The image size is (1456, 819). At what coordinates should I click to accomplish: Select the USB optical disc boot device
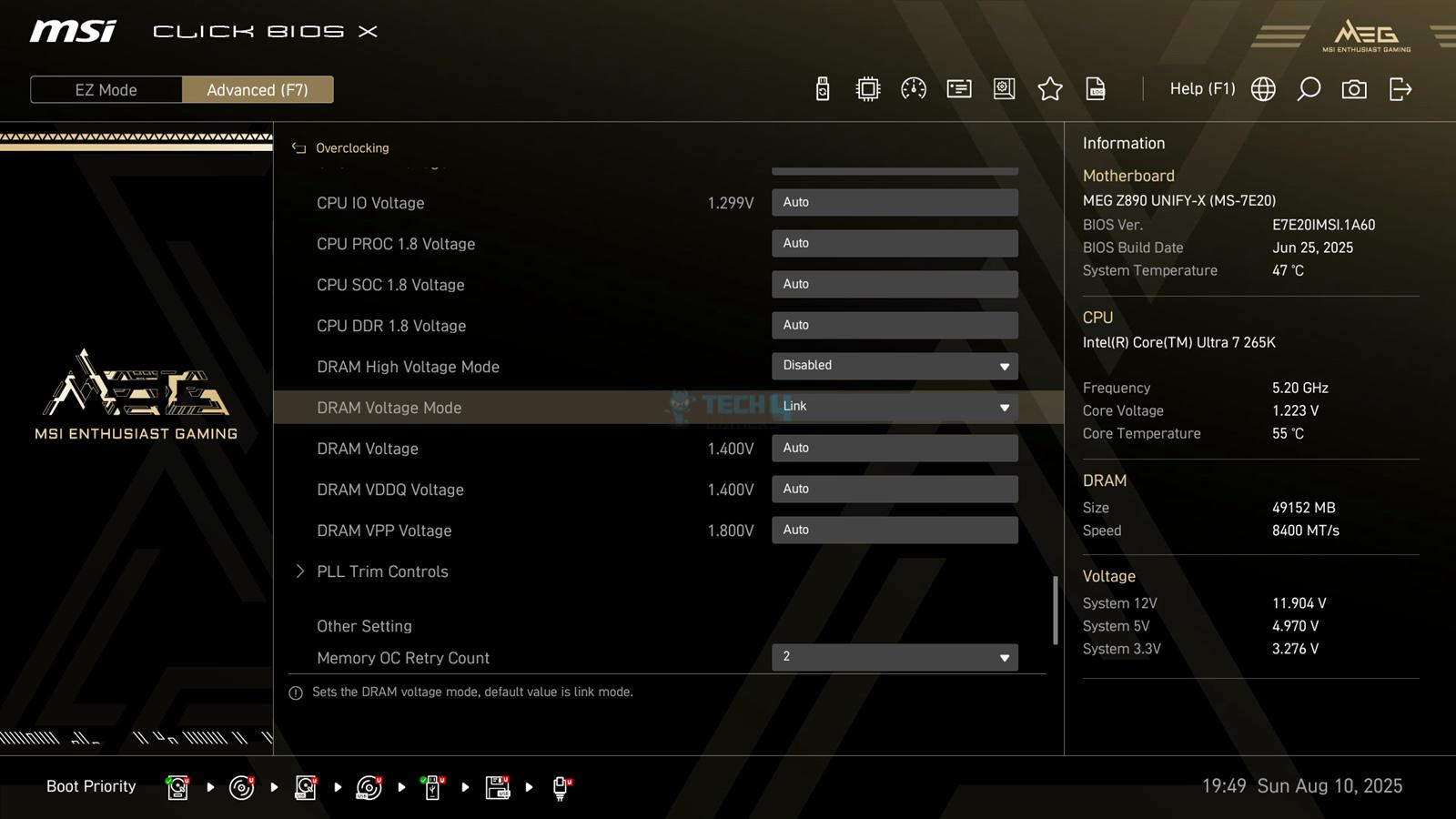(369, 787)
